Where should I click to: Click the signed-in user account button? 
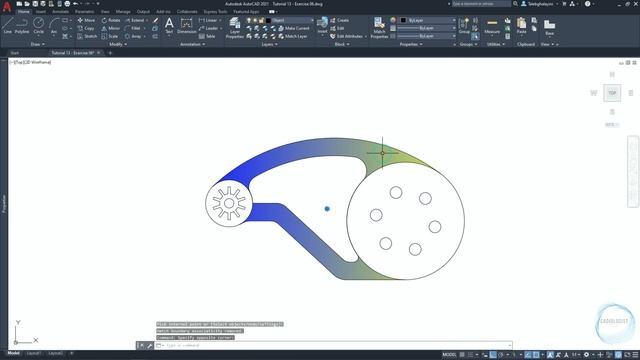click(540, 4)
